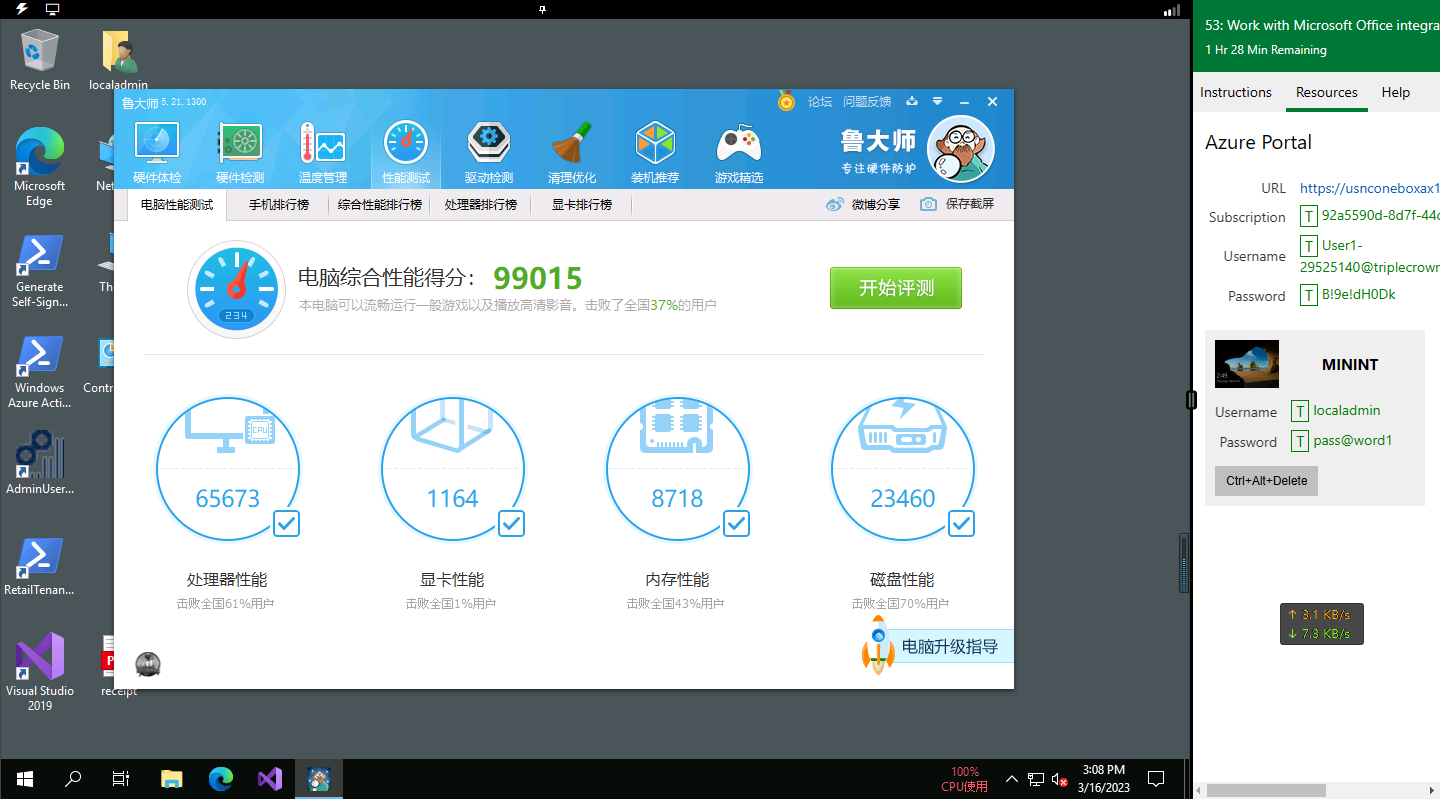Viewport: 1440px width, 799px height.
Task: Open Visual Studio from the taskbar
Action: coord(270,779)
